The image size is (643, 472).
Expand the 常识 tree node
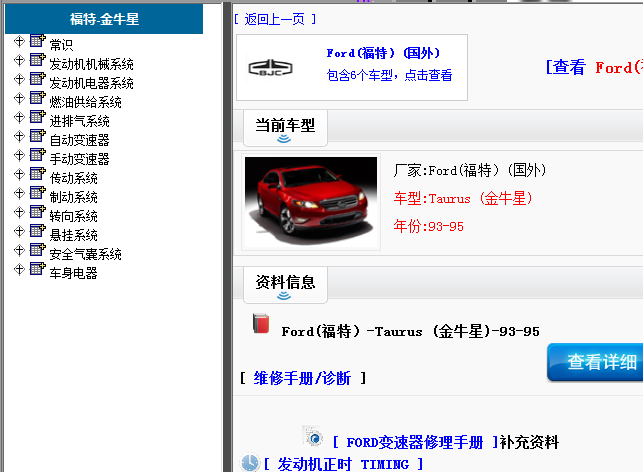tap(19, 41)
